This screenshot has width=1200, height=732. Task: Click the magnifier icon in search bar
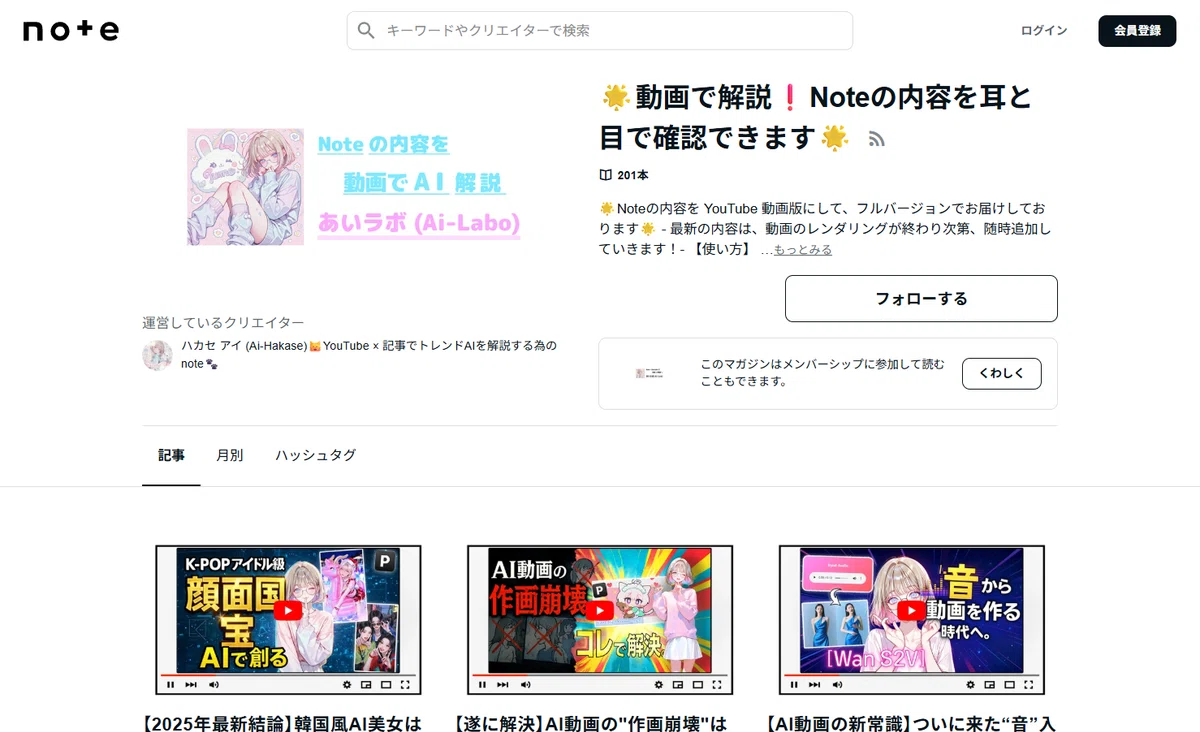(x=366, y=31)
